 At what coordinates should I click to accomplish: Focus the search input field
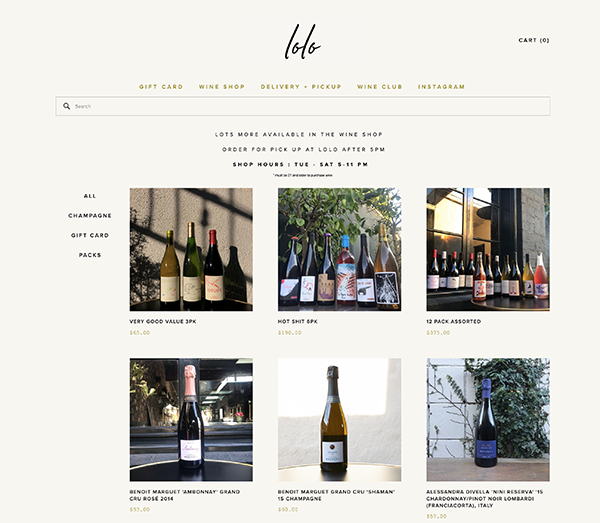pyautogui.click(x=303, y=106)
